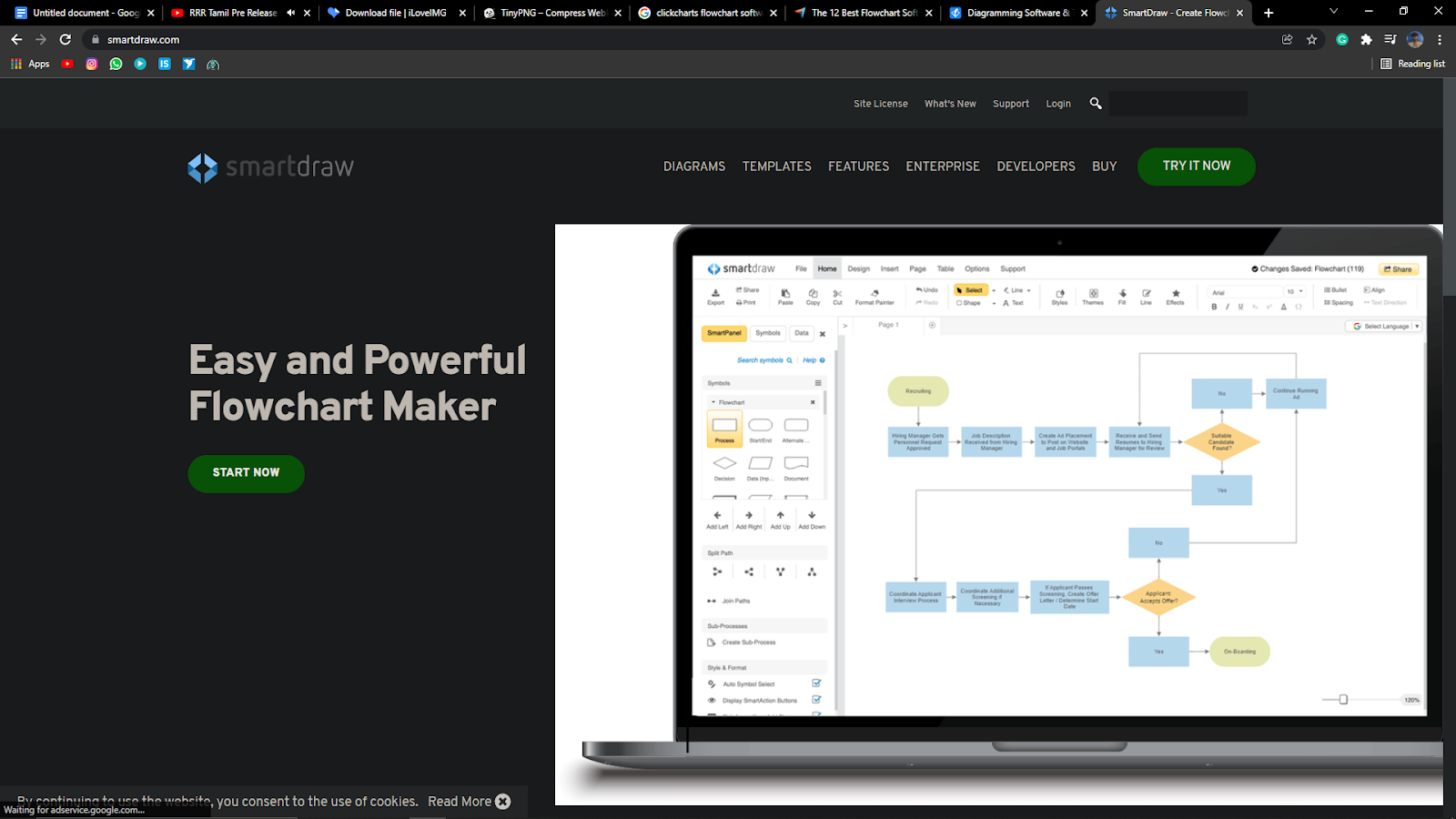Open the Instagram bookmark

click(x=92, y=64)
